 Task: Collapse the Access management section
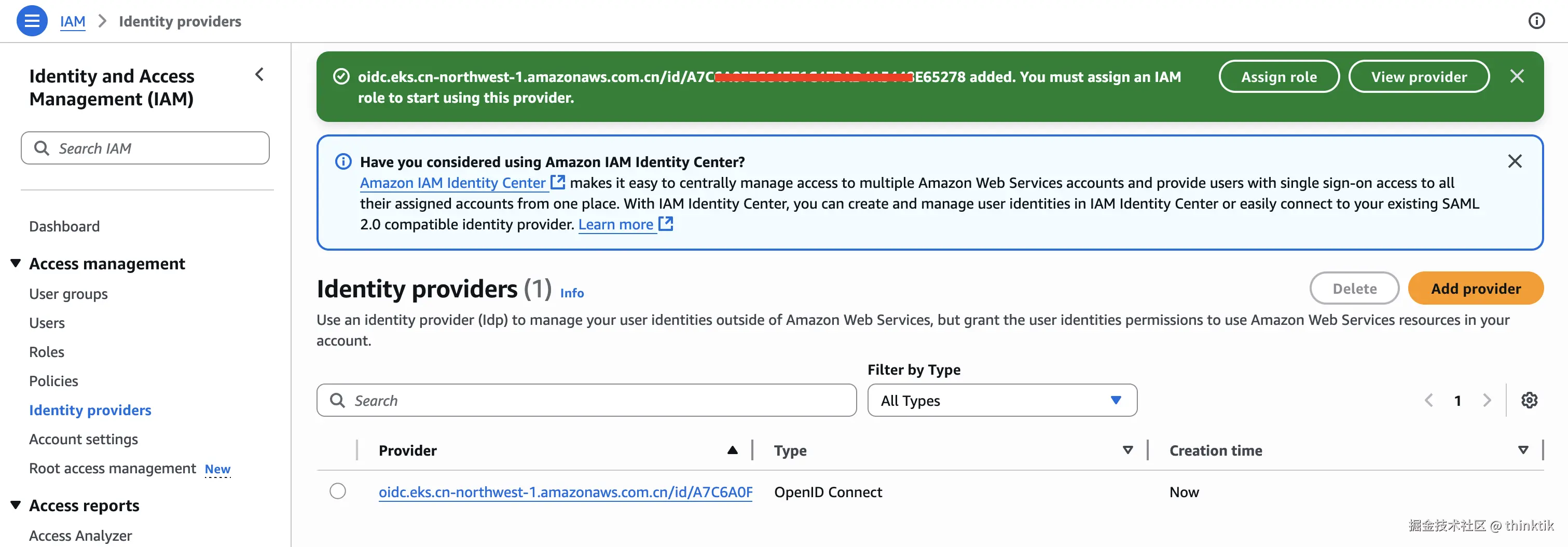pyautogui.click(x=16, y=263)
